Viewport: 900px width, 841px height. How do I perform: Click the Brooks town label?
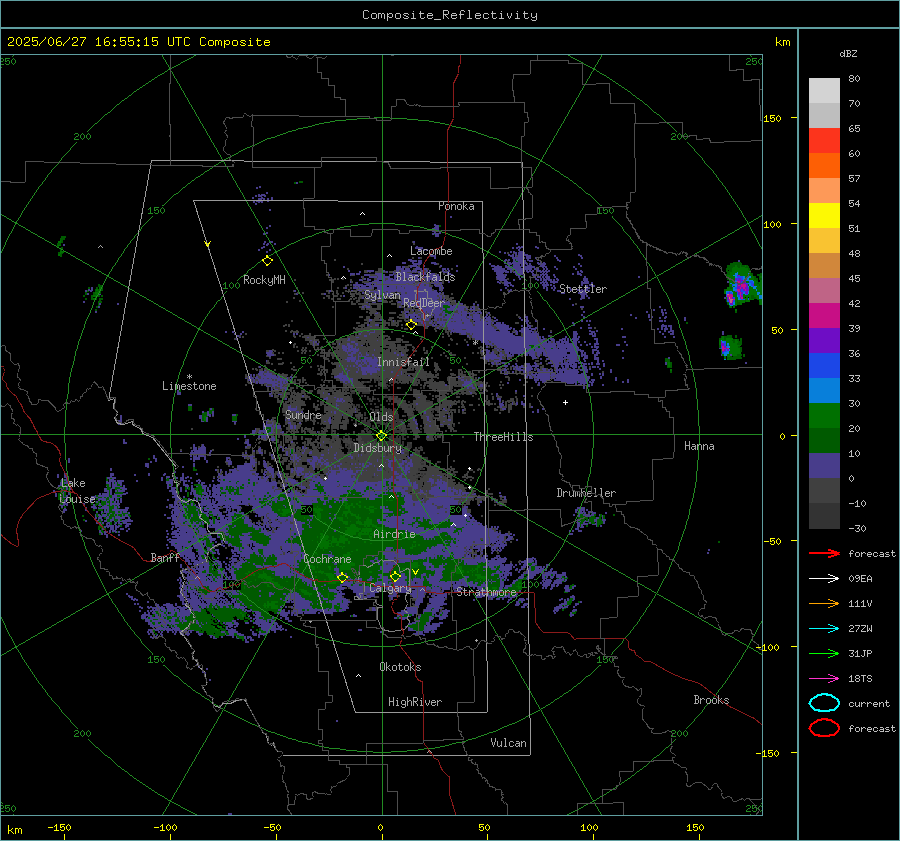click(x=711, y=700)
